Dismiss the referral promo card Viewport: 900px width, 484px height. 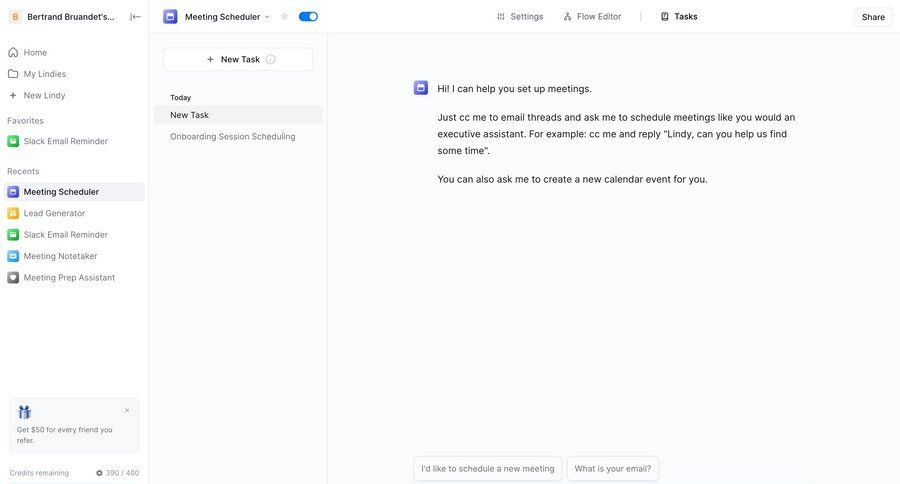[x=127, y=411]
